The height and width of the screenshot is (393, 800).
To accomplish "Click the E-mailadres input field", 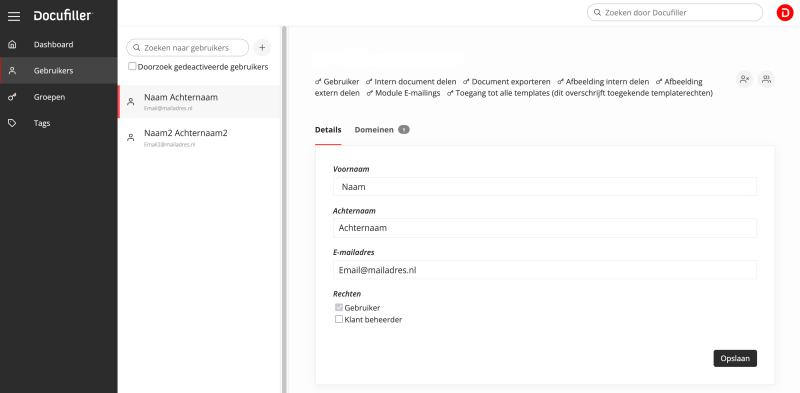I will [544, 270].
